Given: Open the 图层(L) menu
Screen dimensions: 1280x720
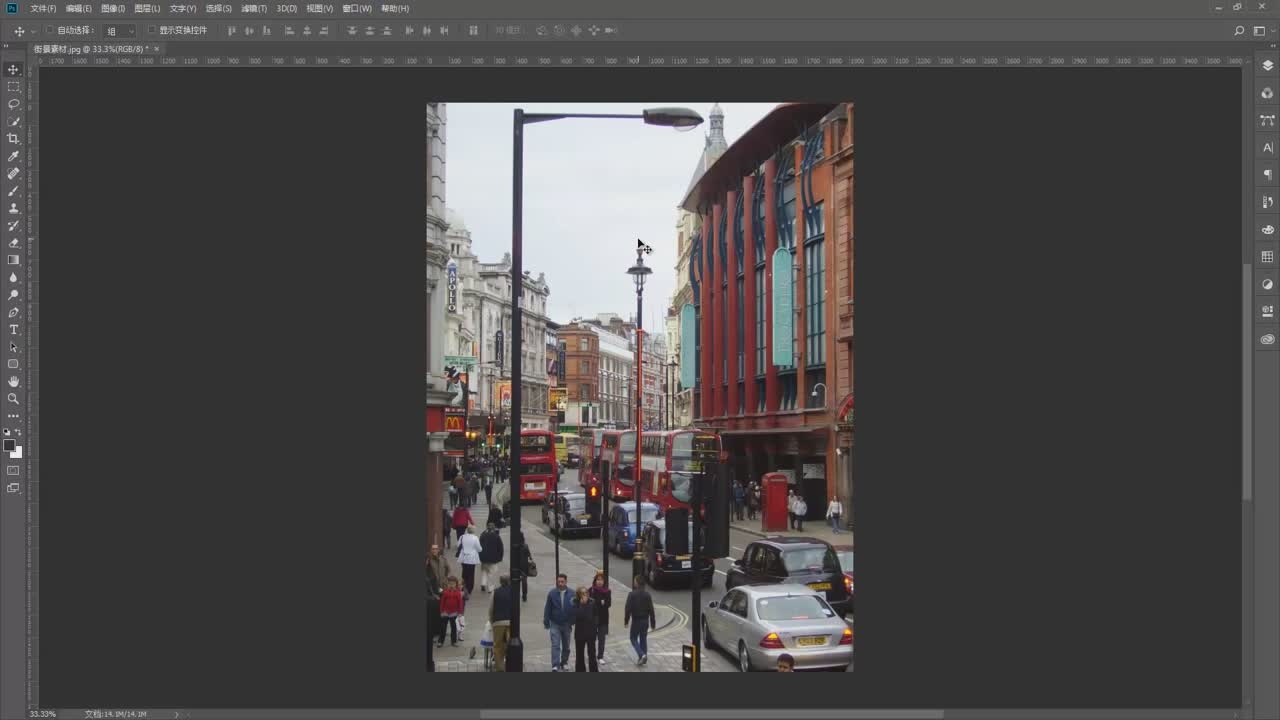Looking at the screenshot, I should coord(147,8).
